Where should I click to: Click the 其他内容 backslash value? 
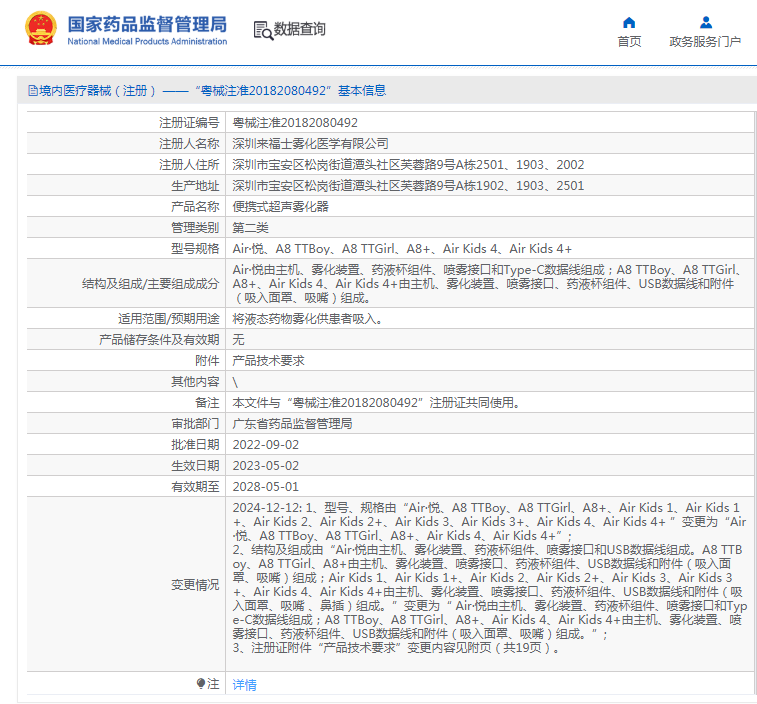[235, 382]
